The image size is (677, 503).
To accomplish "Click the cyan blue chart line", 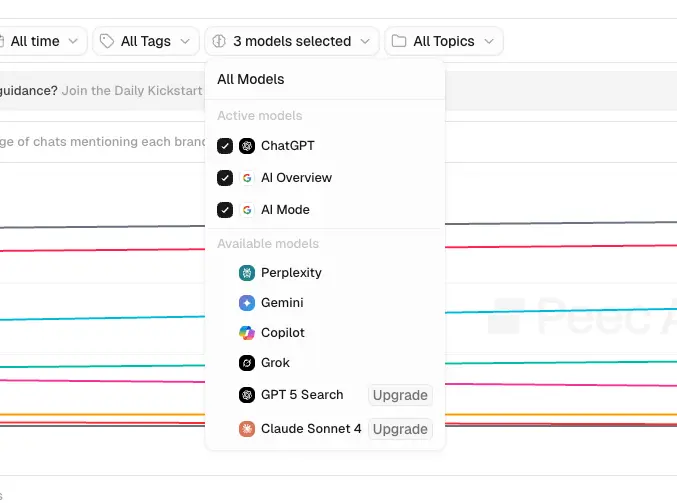I will tap(102, 318).
